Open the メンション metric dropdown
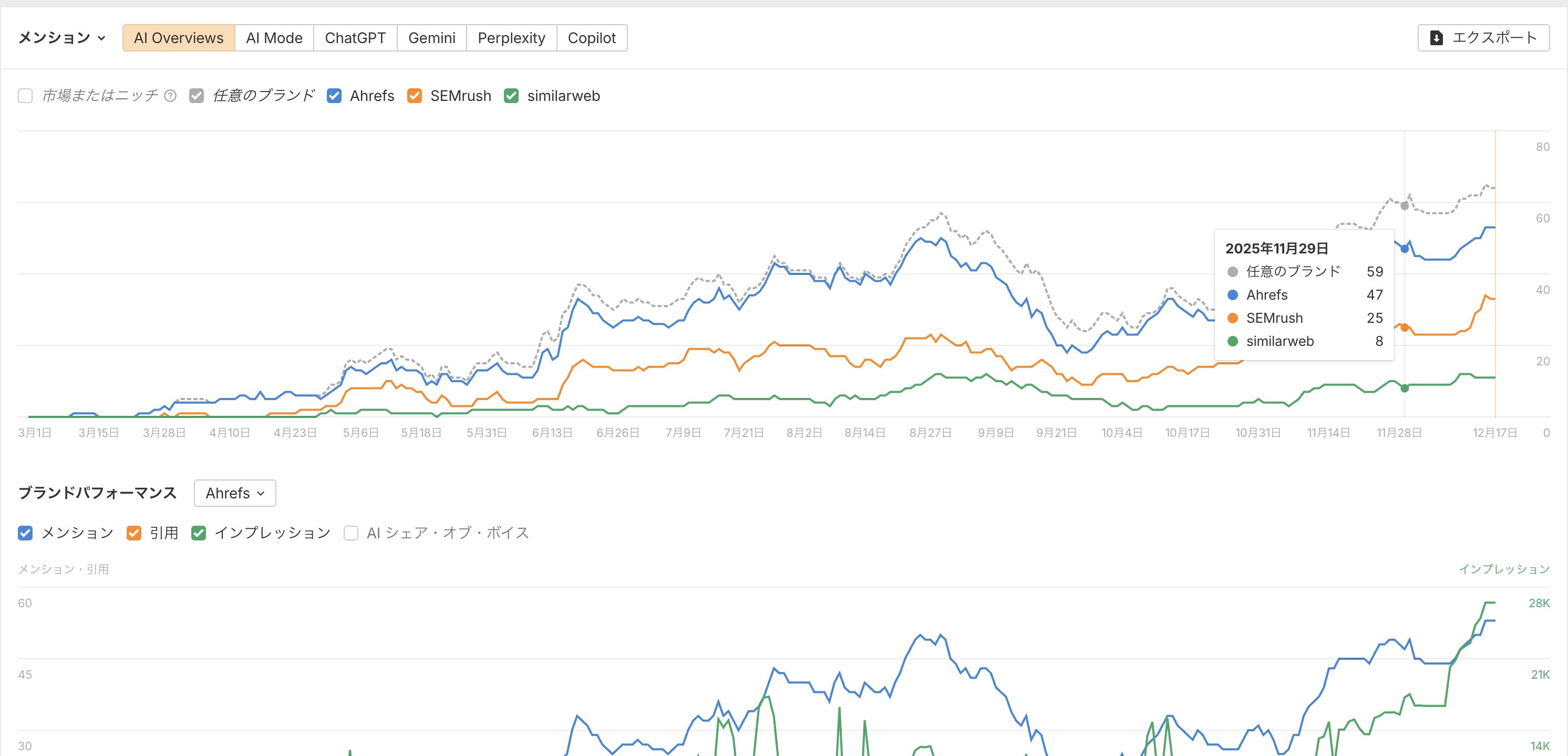The width and height of the screenshot is (1568, 756). click(61, 38)
